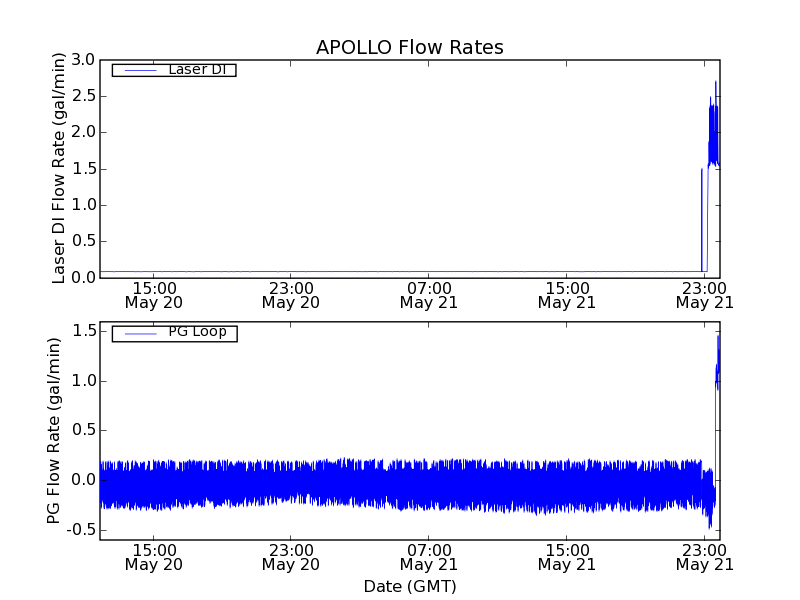The height and width of the screenshot is (600, 800).
Task: Click '23:00 May 21' tick under lower plot
Action: 703,556
